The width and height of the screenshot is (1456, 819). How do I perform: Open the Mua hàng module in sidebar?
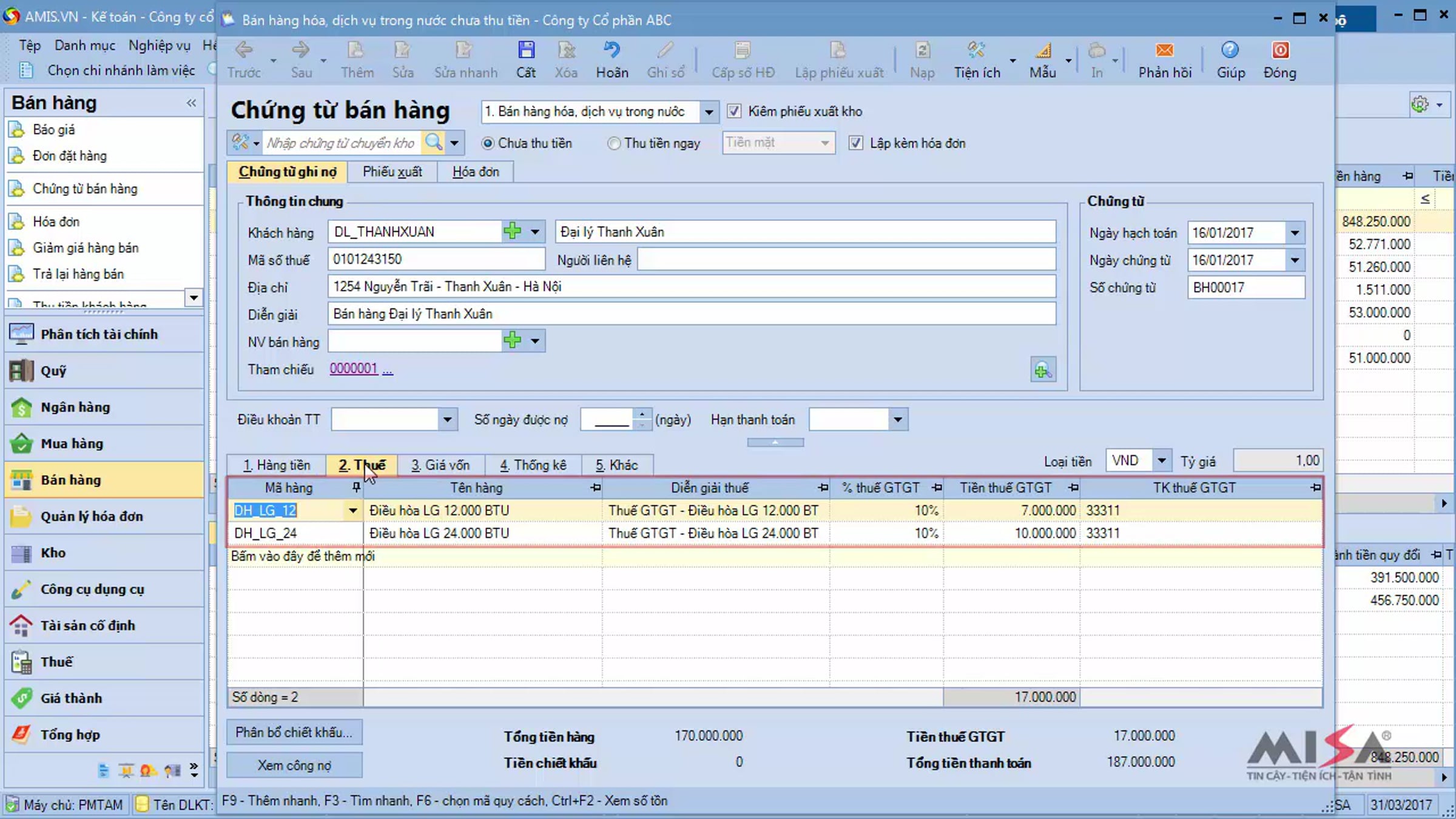(x=104, y=443)
